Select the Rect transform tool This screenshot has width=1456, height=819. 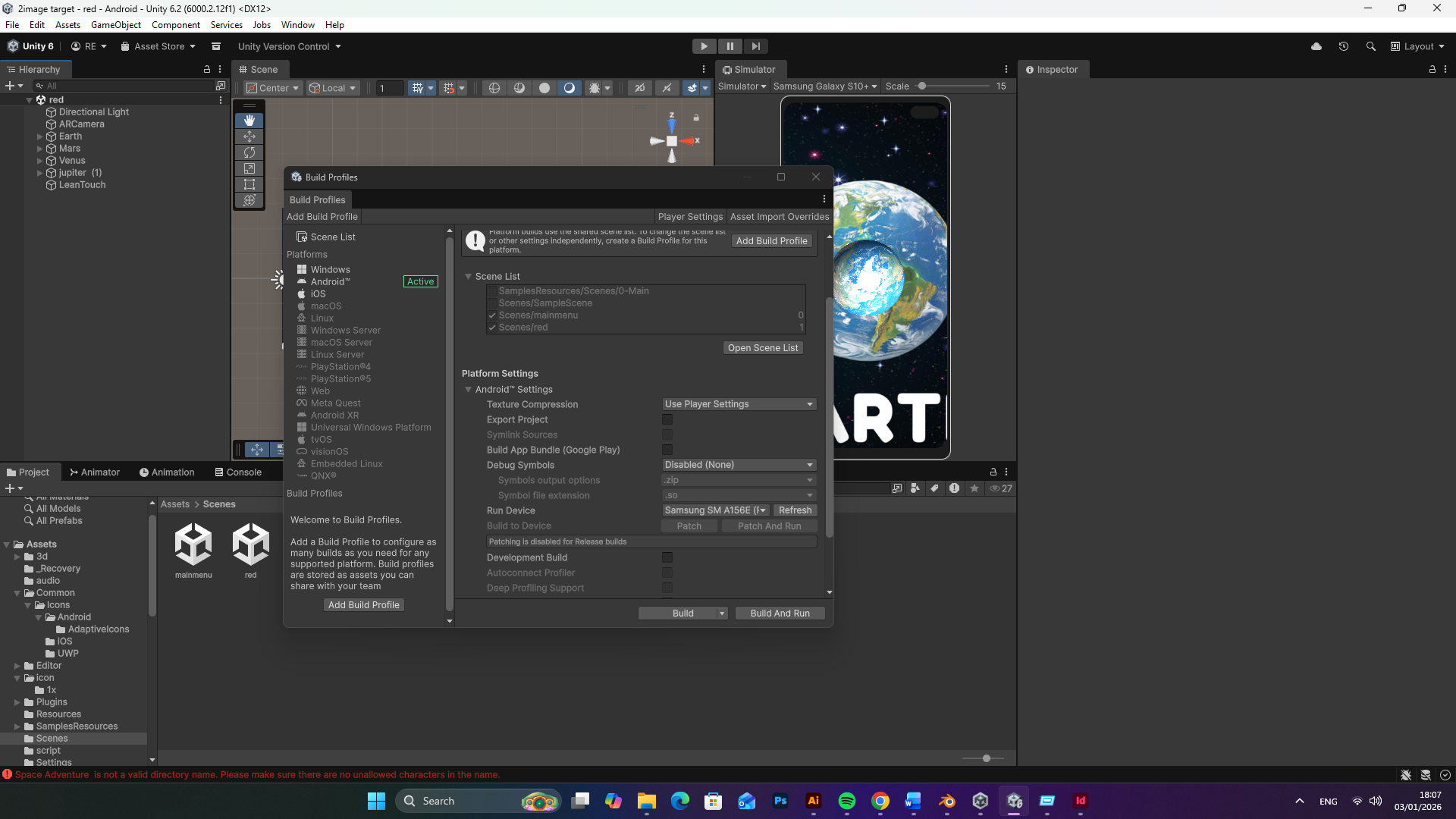(249, 184)
